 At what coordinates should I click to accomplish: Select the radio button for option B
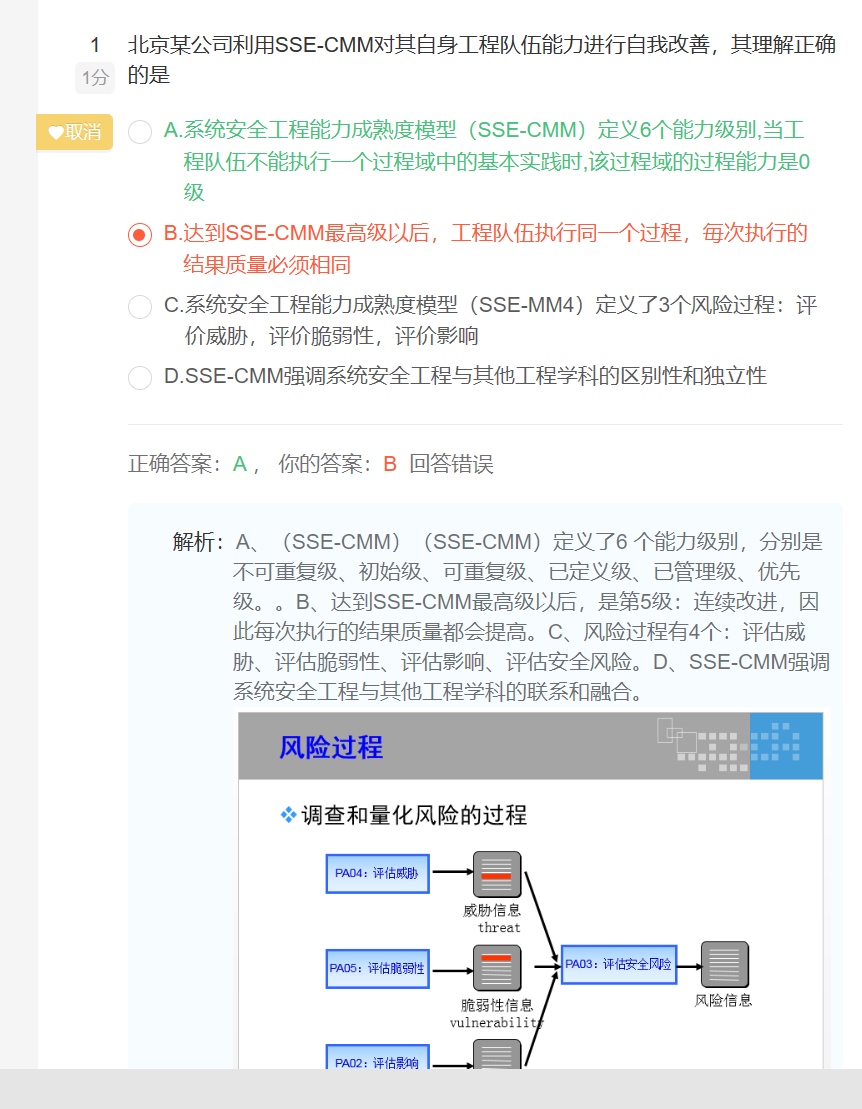pyautogui.click(x=140, y=235)
